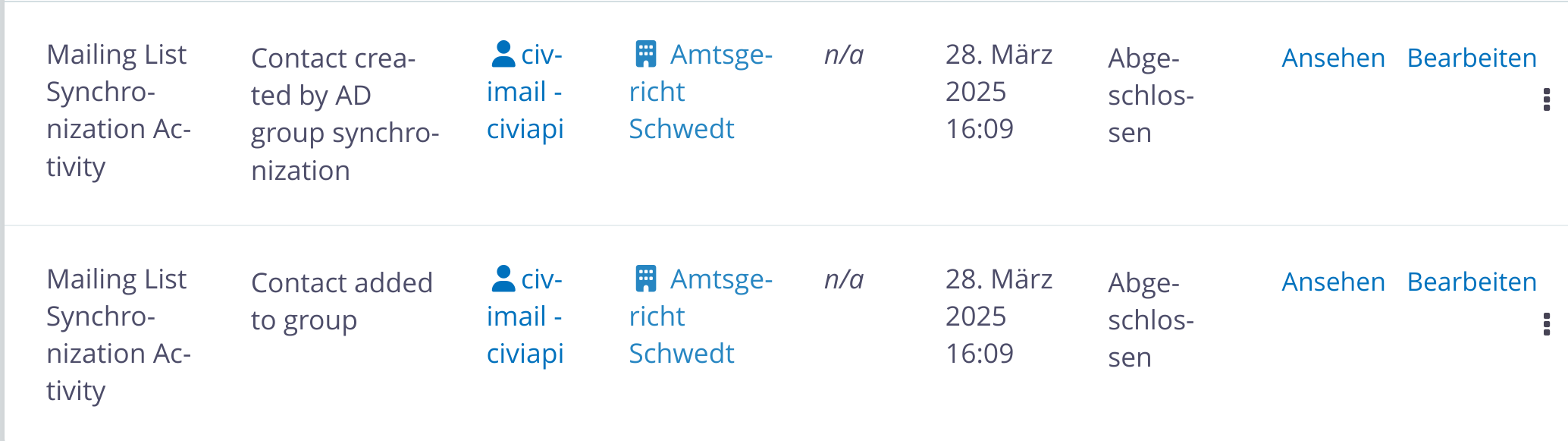
Task: Open three-dot menu for 'Contact created by AD' activity
Action: (1547, 99)
